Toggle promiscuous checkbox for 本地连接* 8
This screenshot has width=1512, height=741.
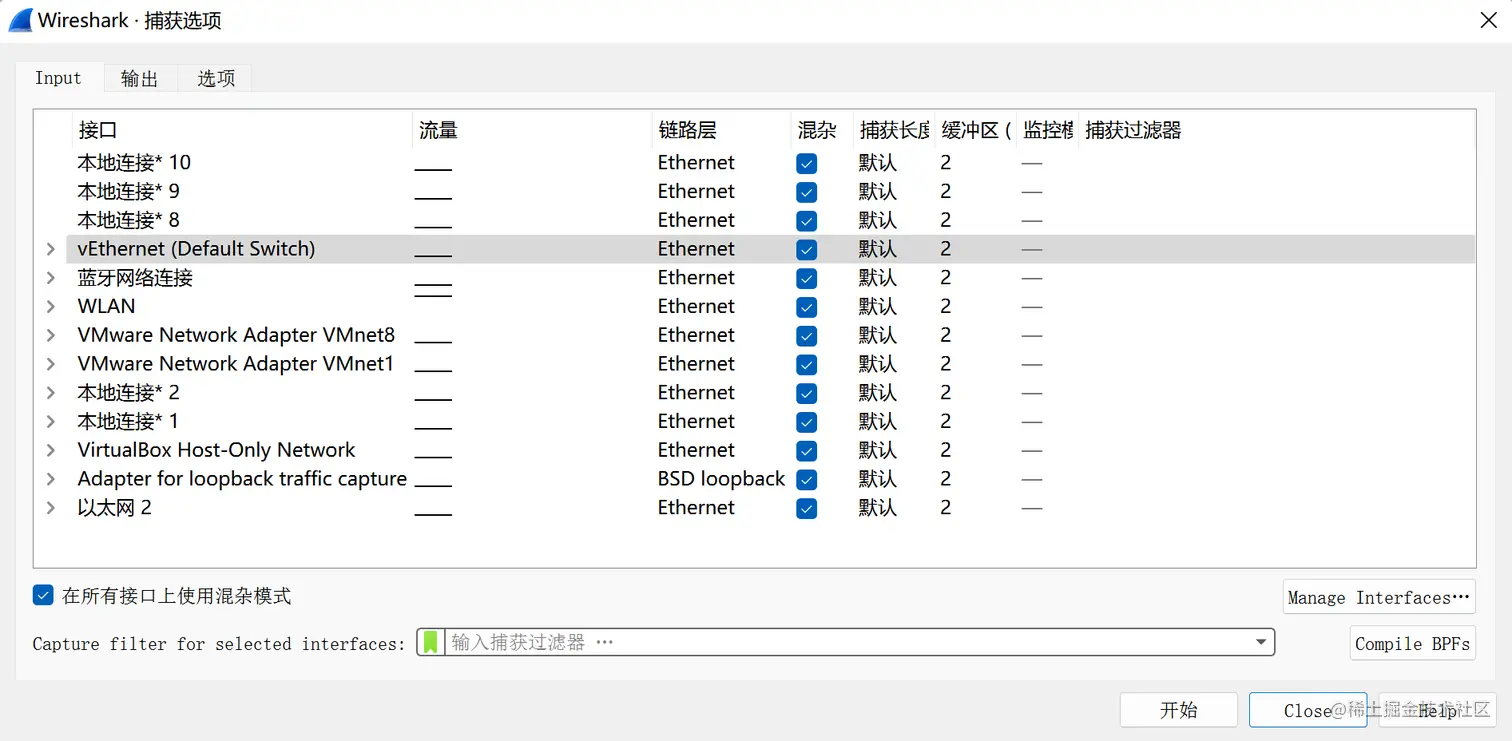[x=807, y=221]
